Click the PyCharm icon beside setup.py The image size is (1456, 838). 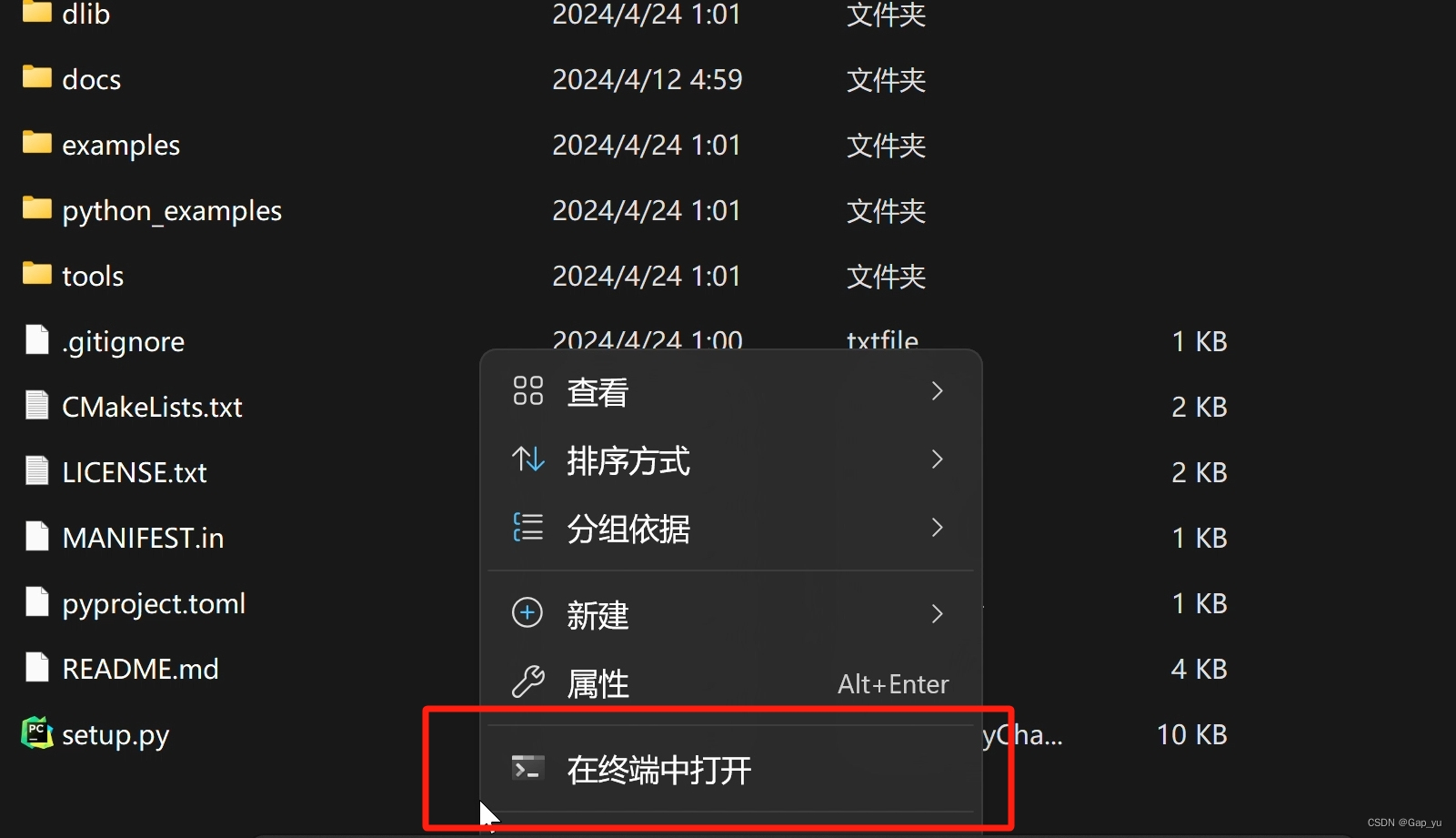tap(37, 732)
